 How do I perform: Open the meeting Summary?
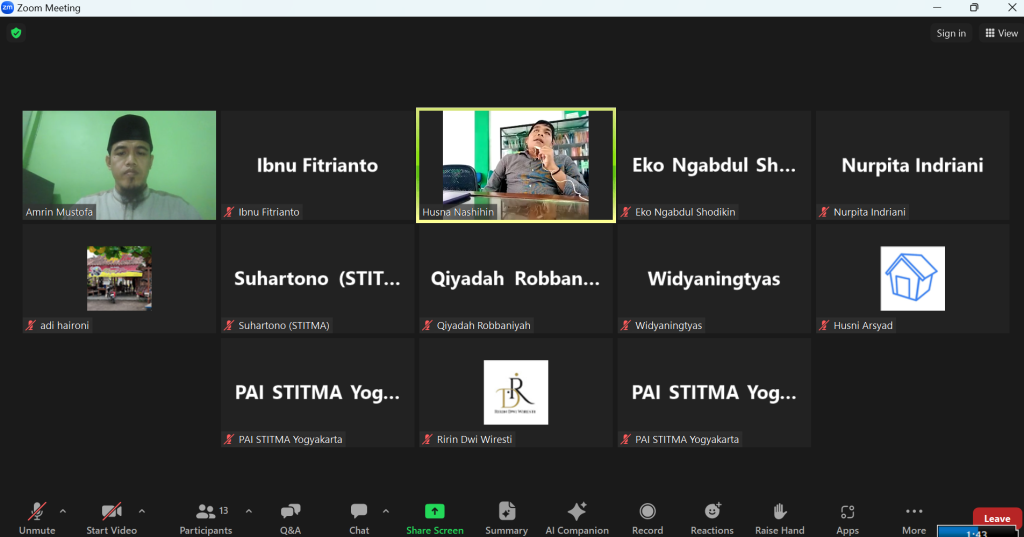(506, 517)
